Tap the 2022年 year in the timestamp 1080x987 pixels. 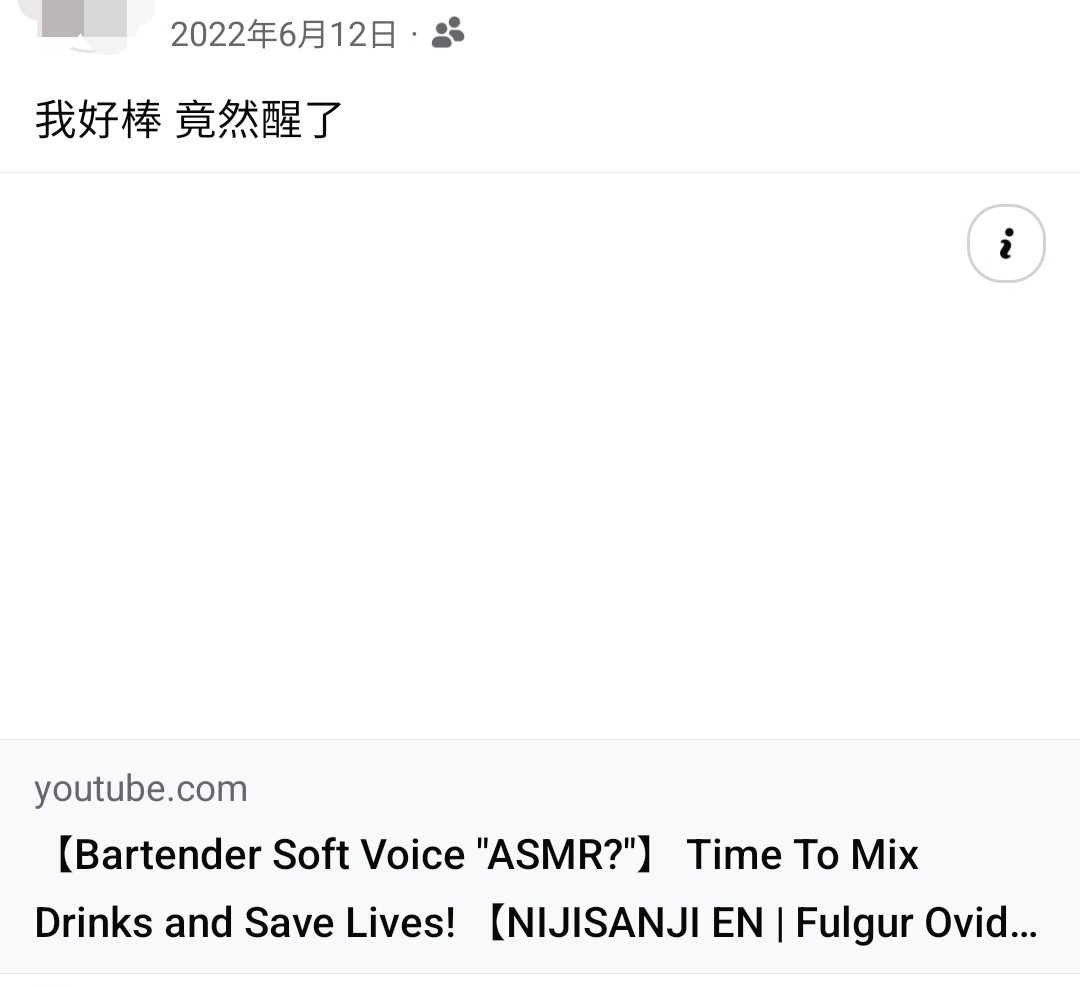224,34
